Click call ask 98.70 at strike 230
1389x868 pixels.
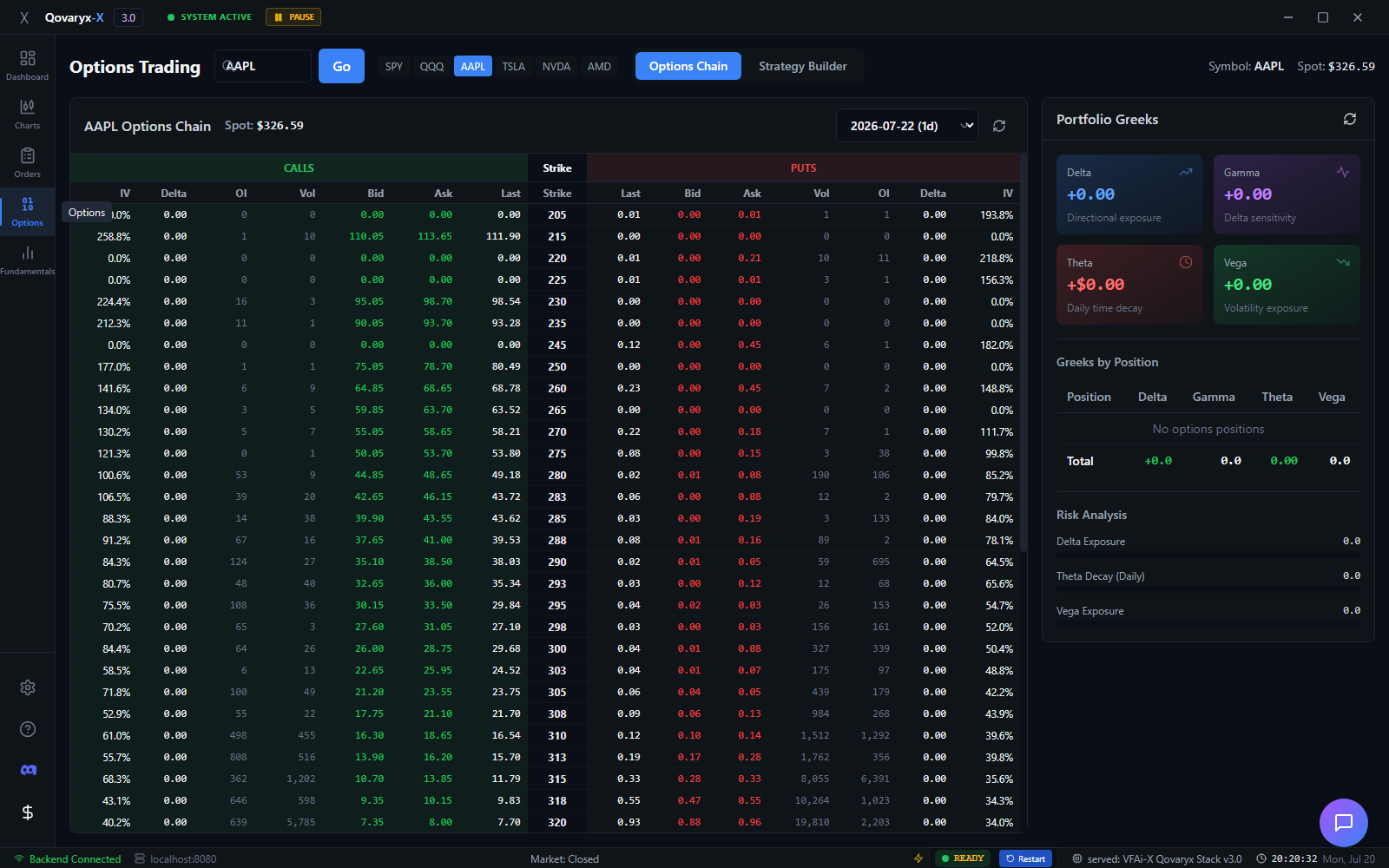point(438,301)
